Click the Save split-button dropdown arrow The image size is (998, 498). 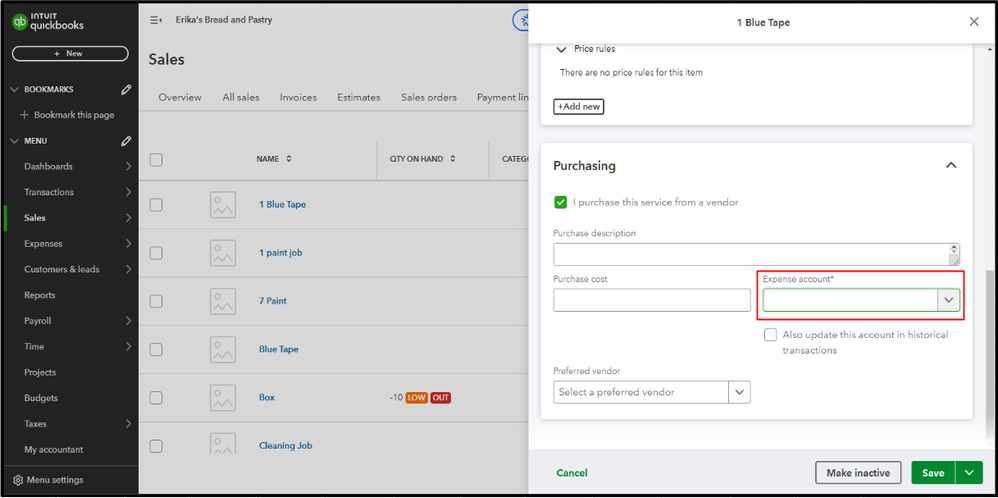point(969,473)
